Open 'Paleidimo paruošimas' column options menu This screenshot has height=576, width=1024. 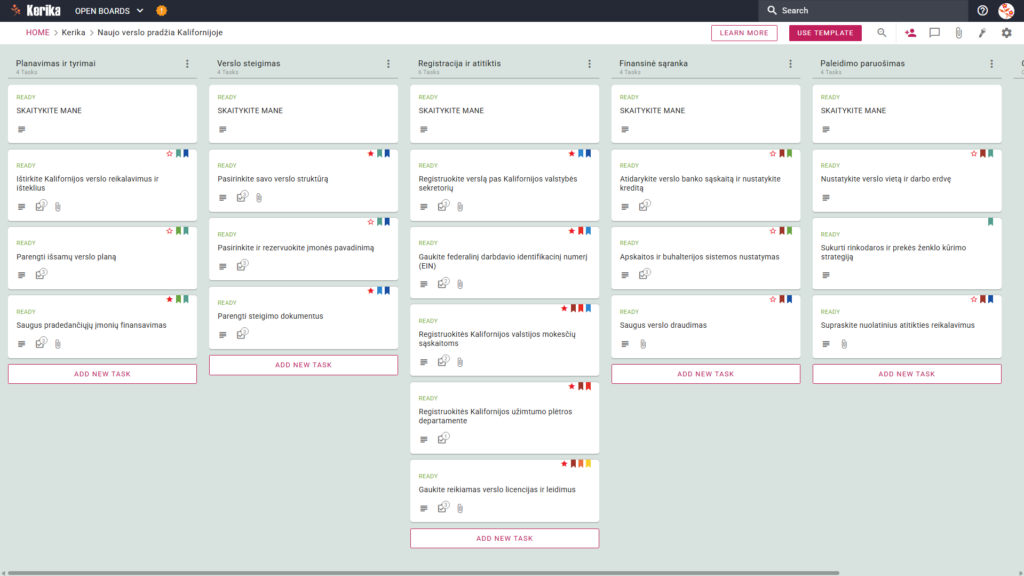coord(992,64)
